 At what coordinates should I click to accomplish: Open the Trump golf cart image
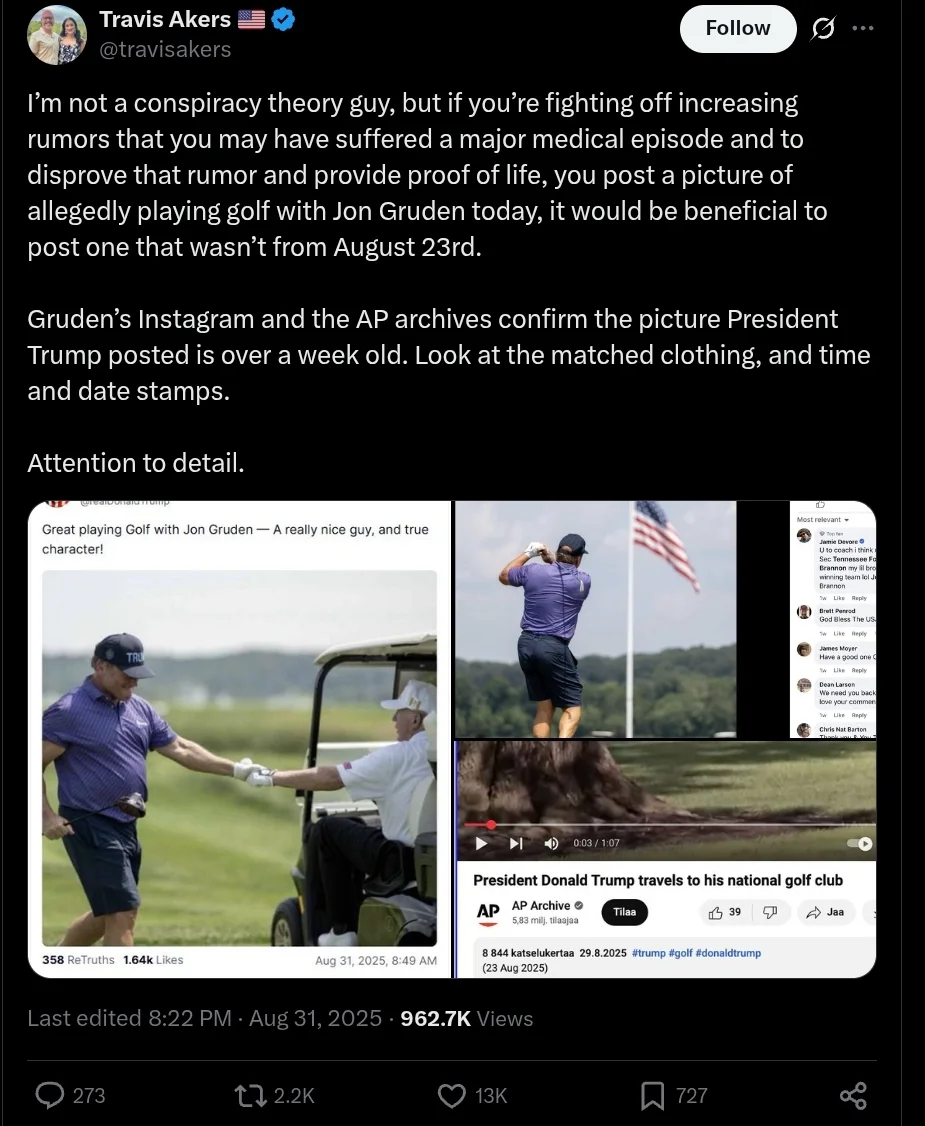click(x=239, y=758)
